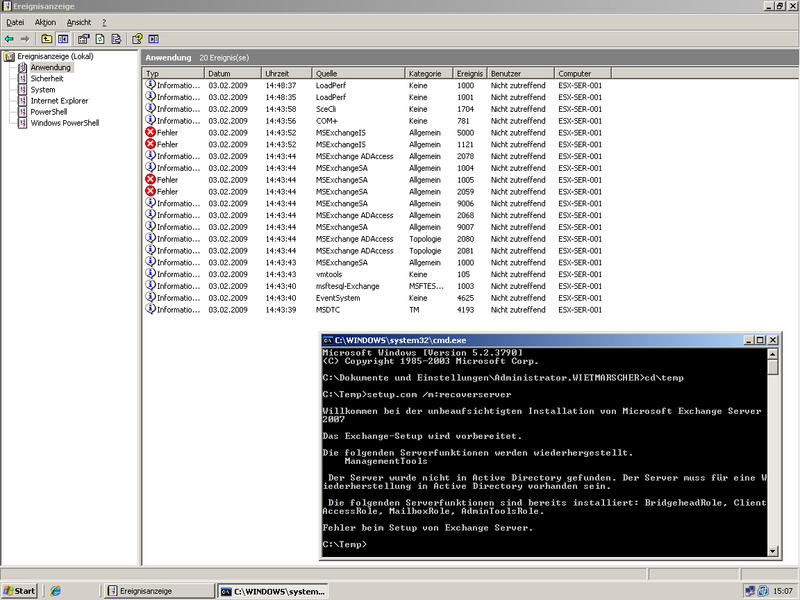Click the cmd.exe window title bar icon
The height and width of the screenshot is (600, 800).
[328, 340]
